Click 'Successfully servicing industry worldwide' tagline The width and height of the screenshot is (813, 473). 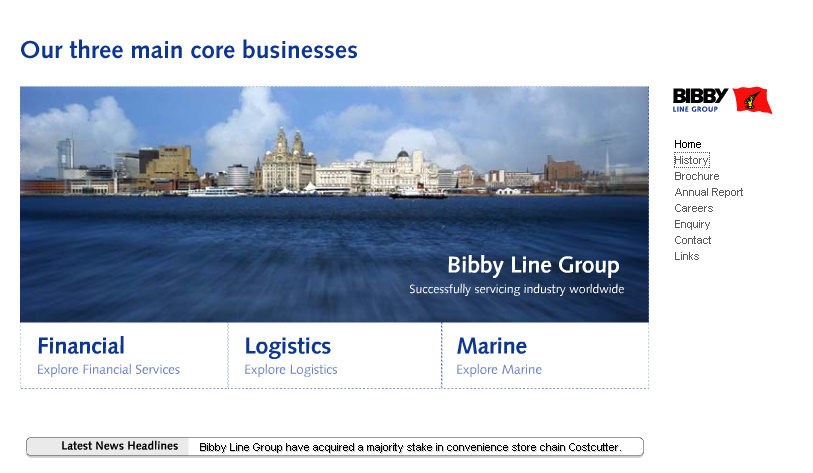(516, 289)
